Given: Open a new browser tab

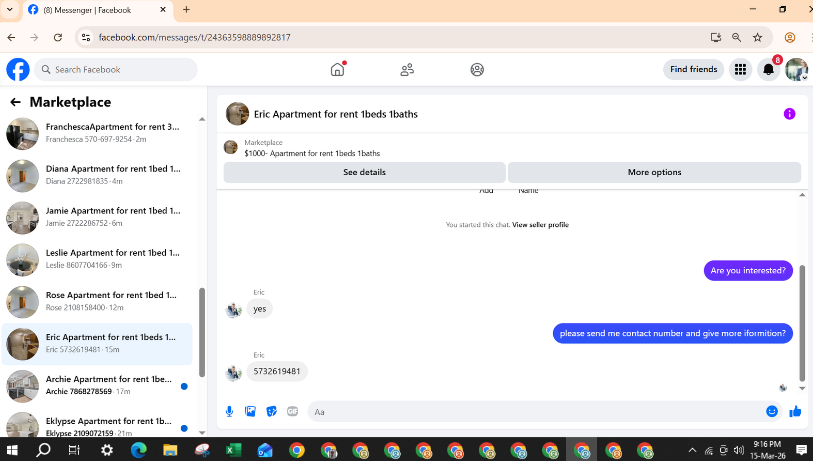Looking at the screenshot, I should tap(186, 9).
